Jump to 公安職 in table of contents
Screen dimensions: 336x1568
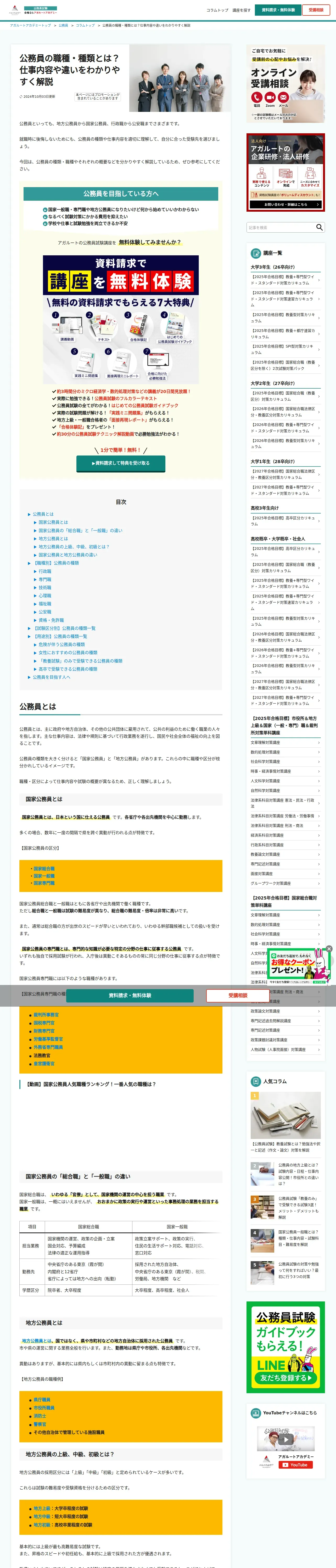coord(45,612)
